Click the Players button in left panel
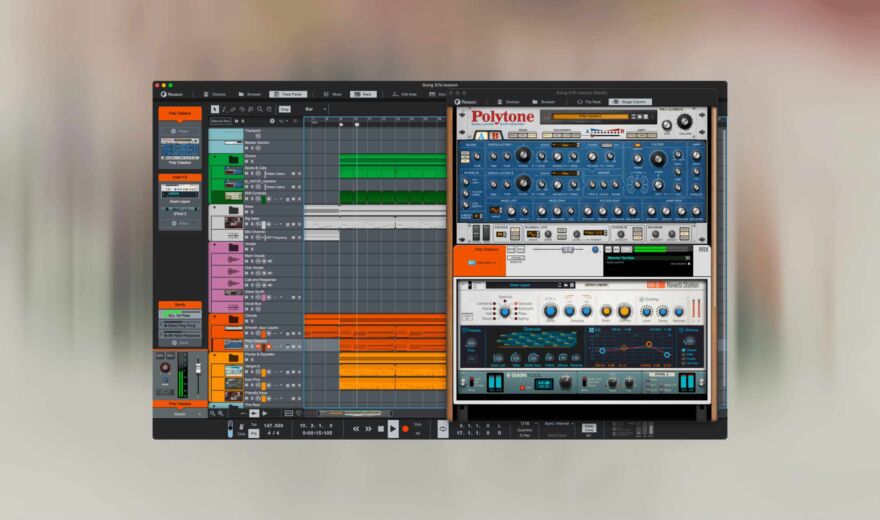Screen dimensions: 880x520 coord(180,131)
